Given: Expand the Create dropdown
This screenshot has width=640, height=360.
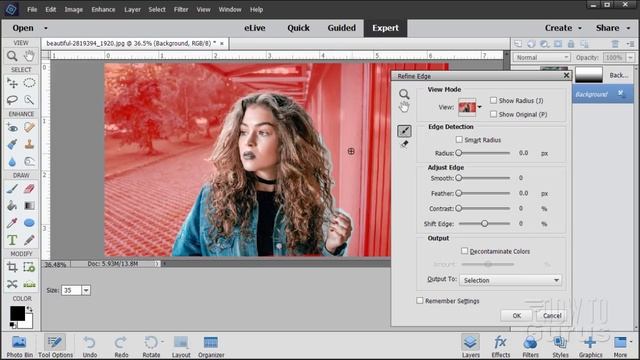Looking at the screenshot, I should click(x=580, y=28).
